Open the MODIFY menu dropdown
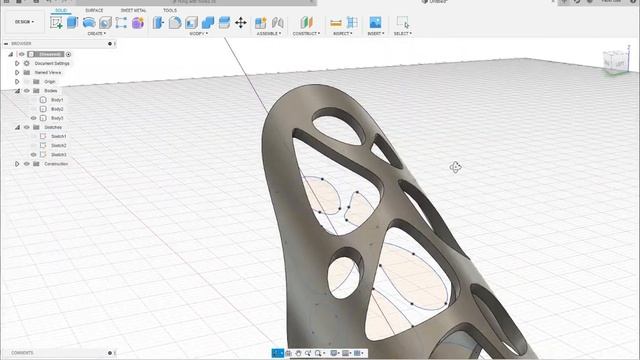The height and width of the screenshot is (360, 640). coord(198,33)
